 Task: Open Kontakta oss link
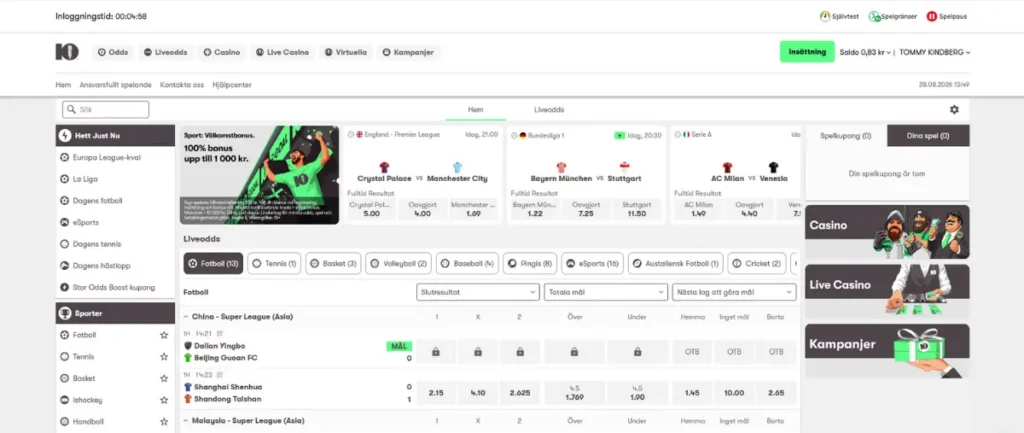pos(182,85)
